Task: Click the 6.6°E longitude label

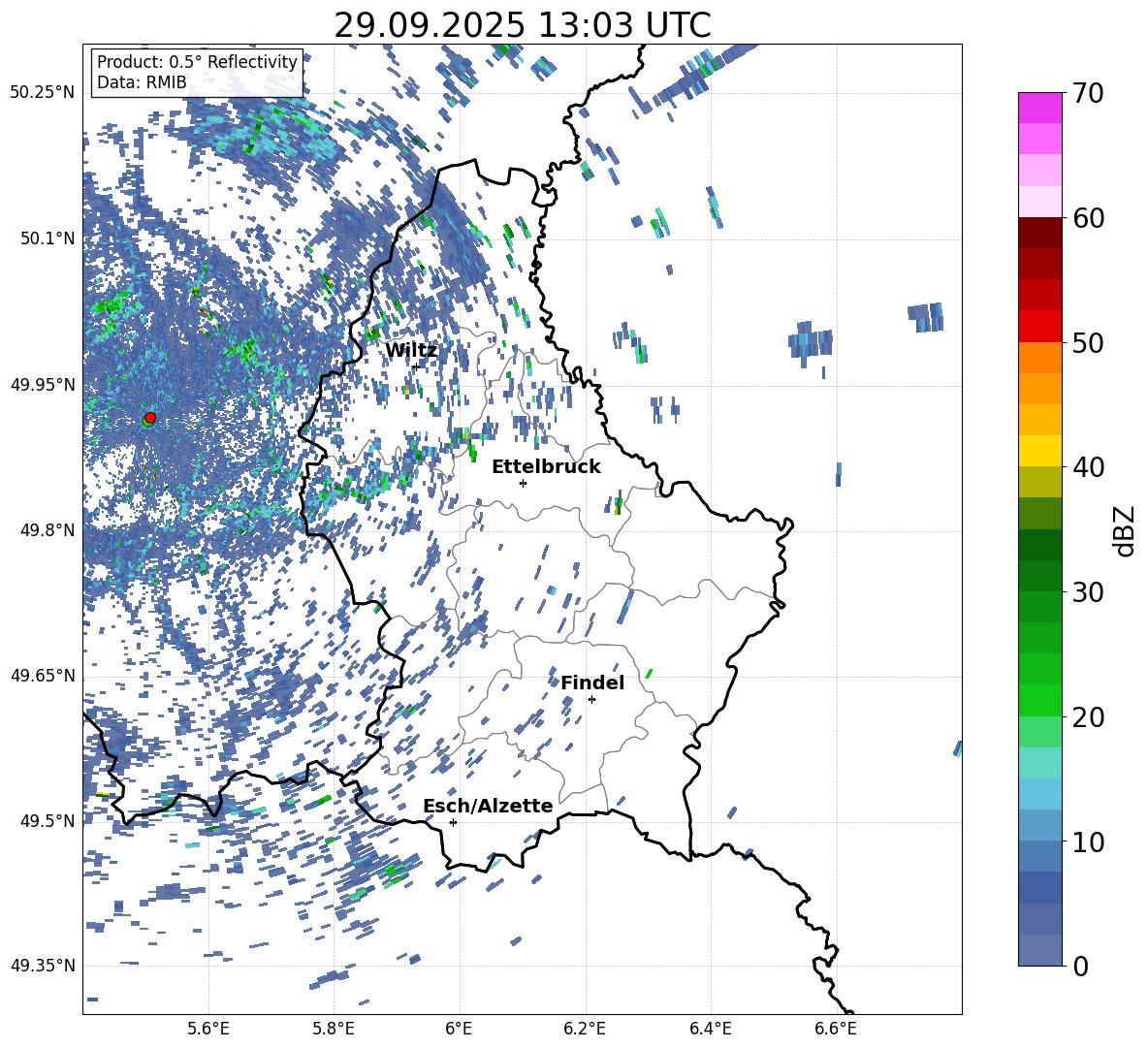Action: tap(836, 1029)
